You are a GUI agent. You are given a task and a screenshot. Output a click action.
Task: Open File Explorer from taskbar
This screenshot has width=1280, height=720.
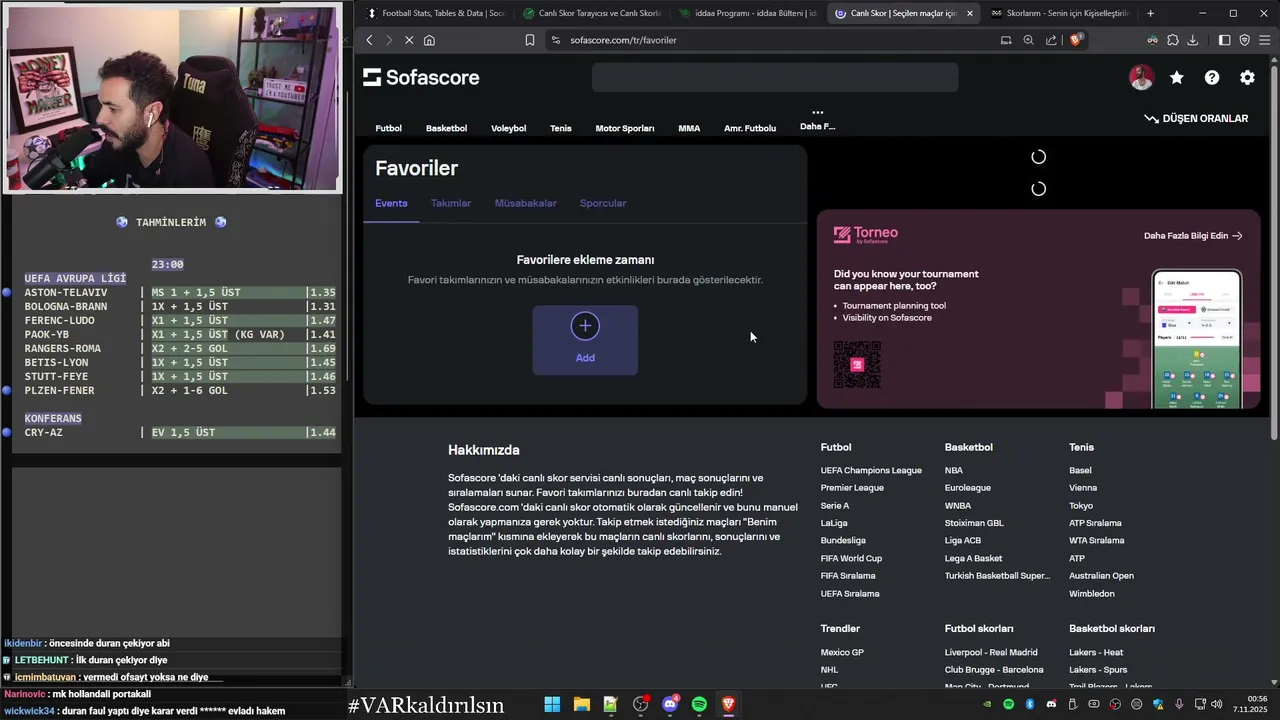tap(581, 704)
